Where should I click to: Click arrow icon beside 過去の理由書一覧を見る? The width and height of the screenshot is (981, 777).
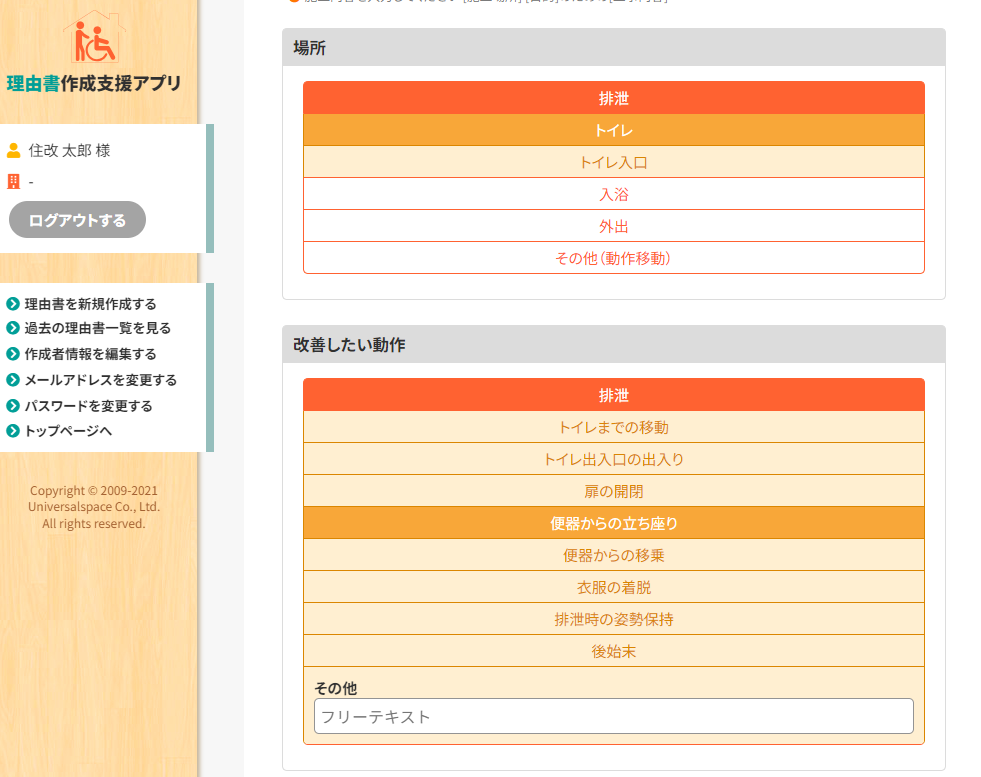coord(13,328)
